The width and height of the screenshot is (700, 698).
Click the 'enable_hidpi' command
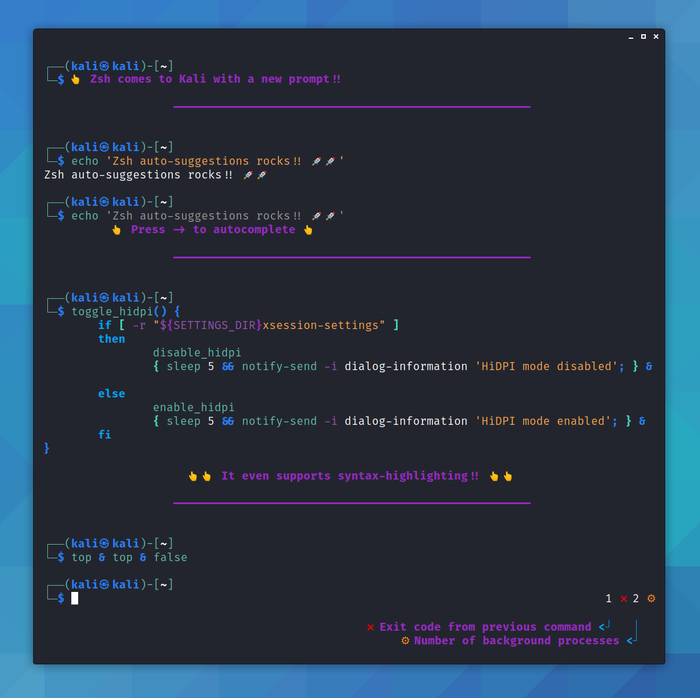193,407
